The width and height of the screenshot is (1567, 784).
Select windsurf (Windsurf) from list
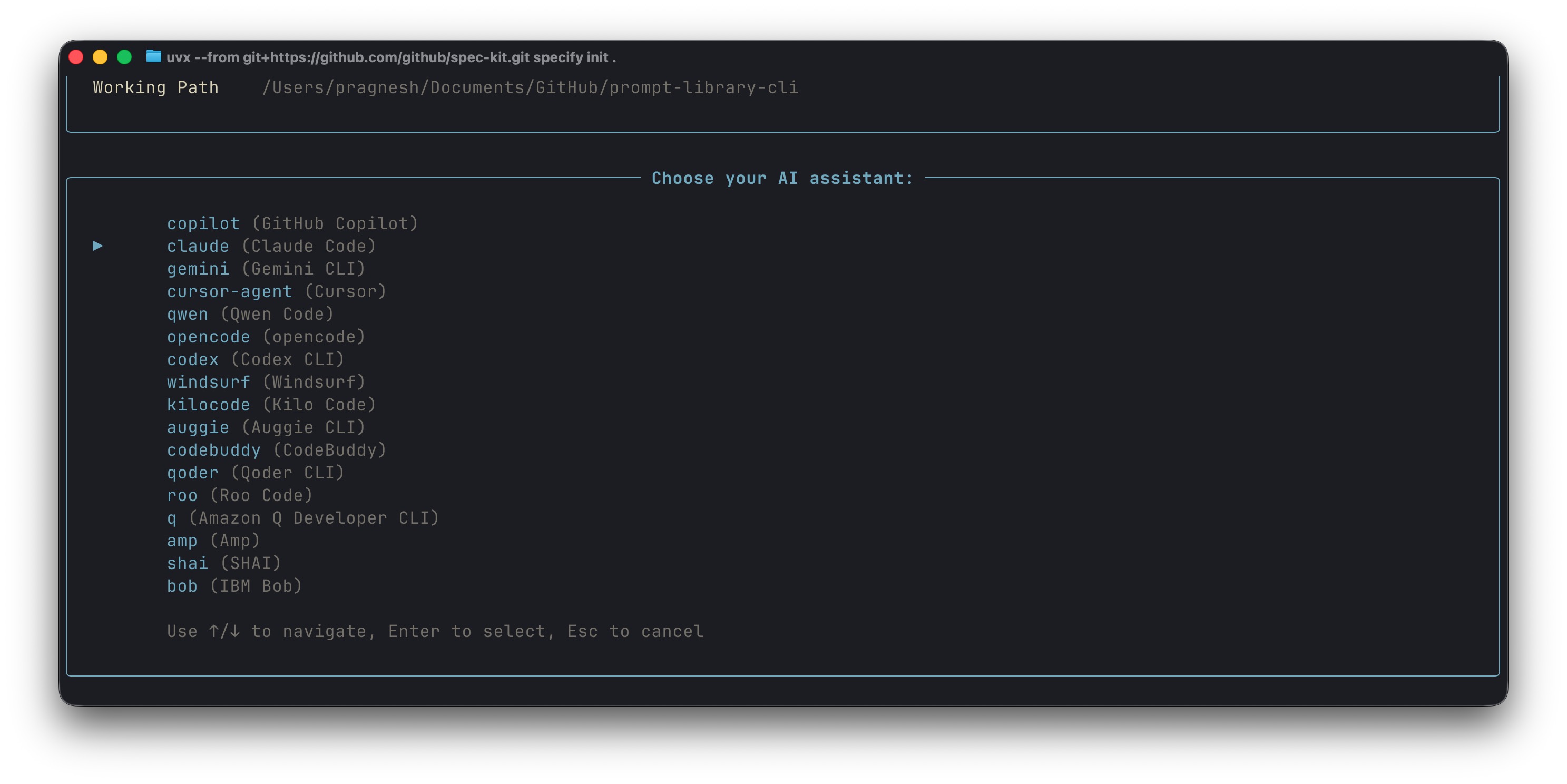click(266, 382)
